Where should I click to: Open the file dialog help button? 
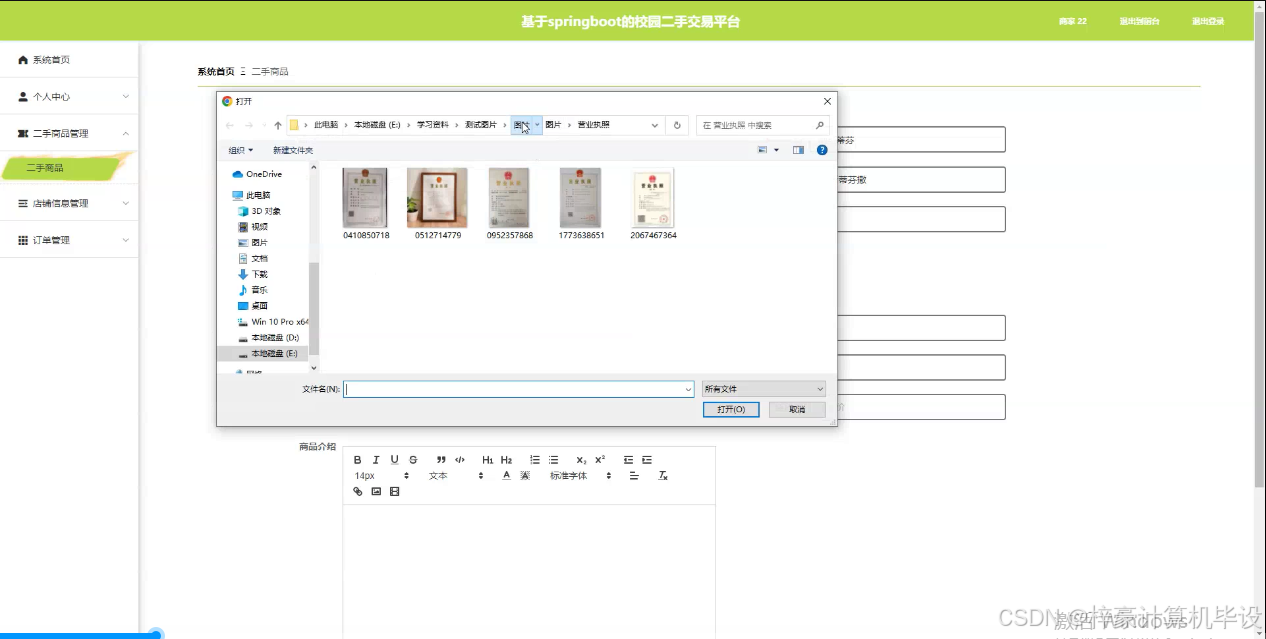(822, 150)
